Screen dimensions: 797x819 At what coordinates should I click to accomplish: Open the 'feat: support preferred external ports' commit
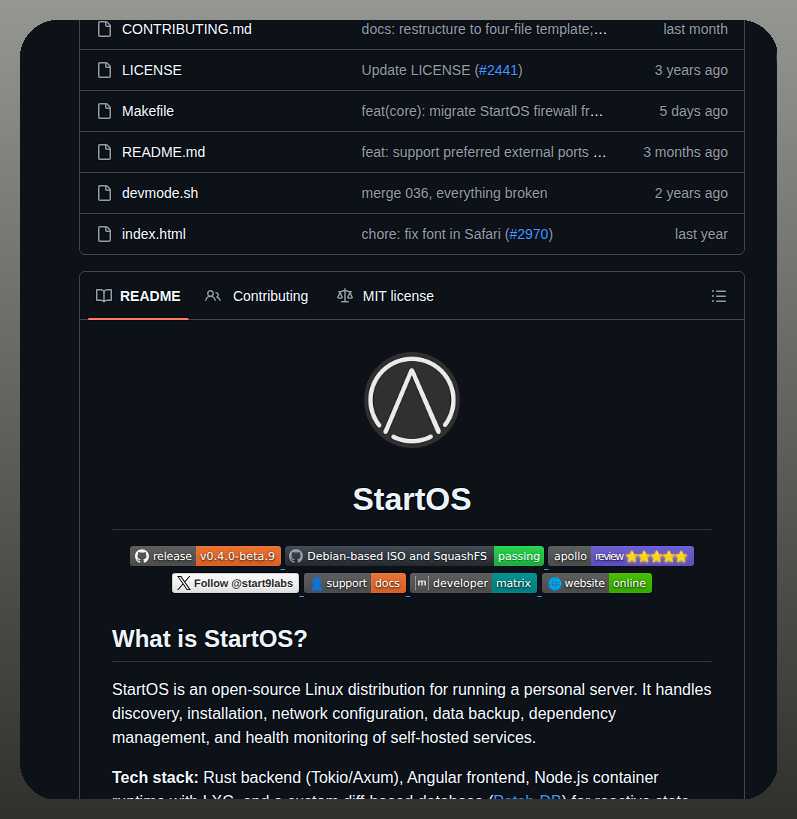click(484, 152)
